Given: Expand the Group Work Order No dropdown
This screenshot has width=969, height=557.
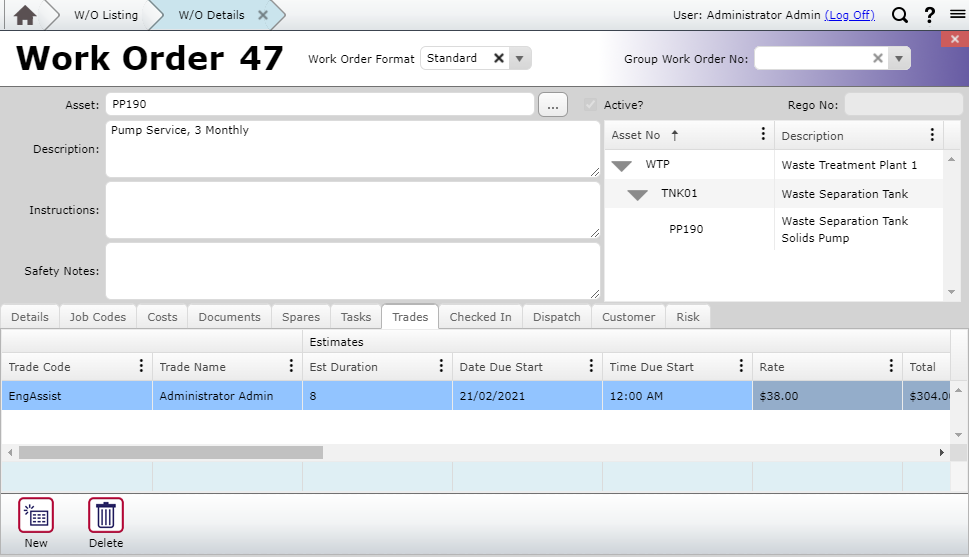Looking at the screenshot, I should click(x=899, y=59).
